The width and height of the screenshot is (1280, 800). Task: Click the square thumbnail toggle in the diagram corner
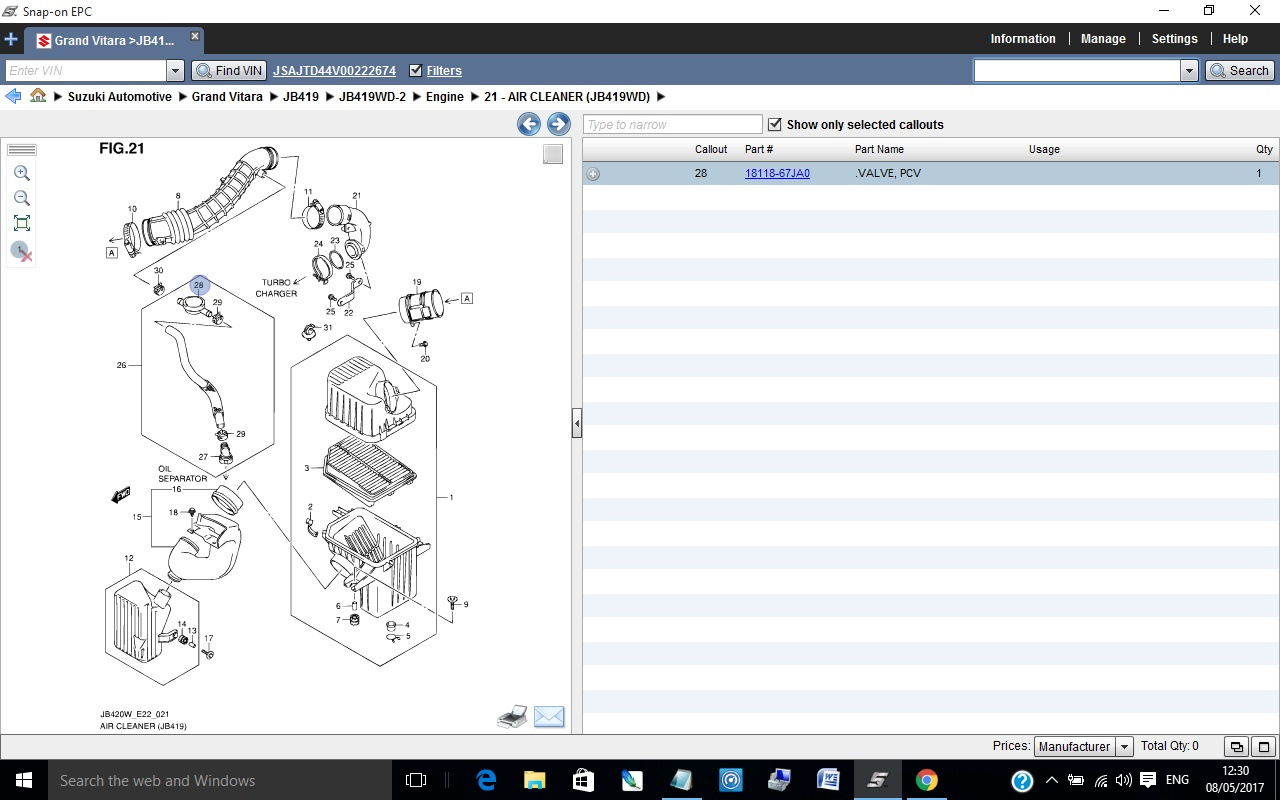tap(553, 154)
